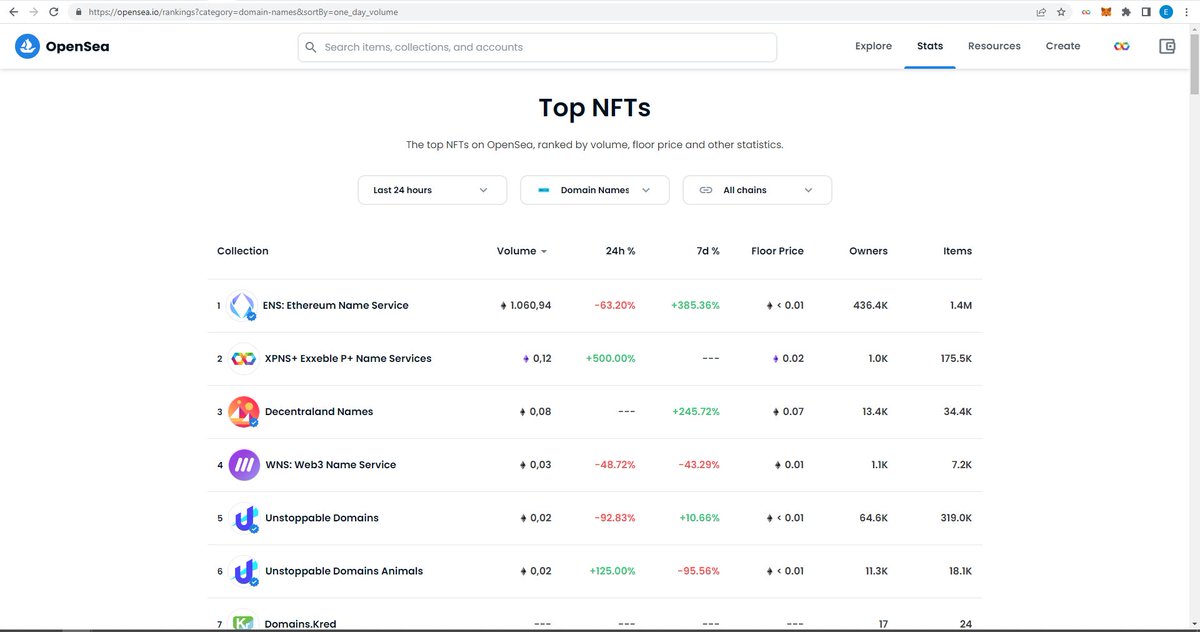The width and height of the screenshot is (1200, 632).
Task: Sort by the Volume column header
Action: 522,251
